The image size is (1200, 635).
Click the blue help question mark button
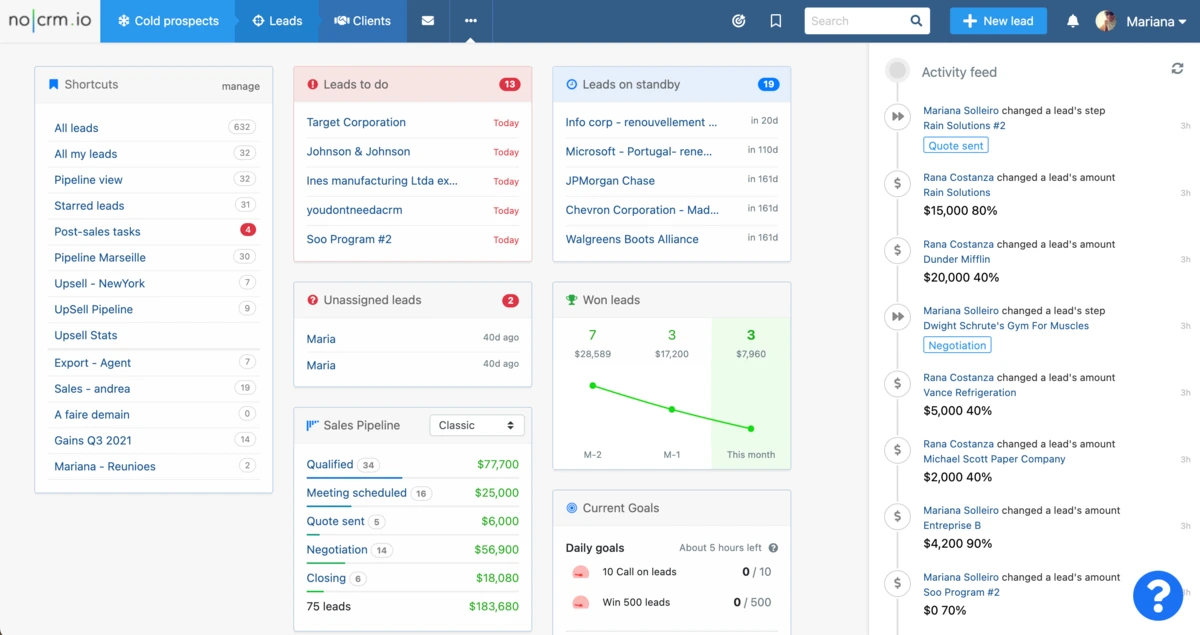[1158, 595]
